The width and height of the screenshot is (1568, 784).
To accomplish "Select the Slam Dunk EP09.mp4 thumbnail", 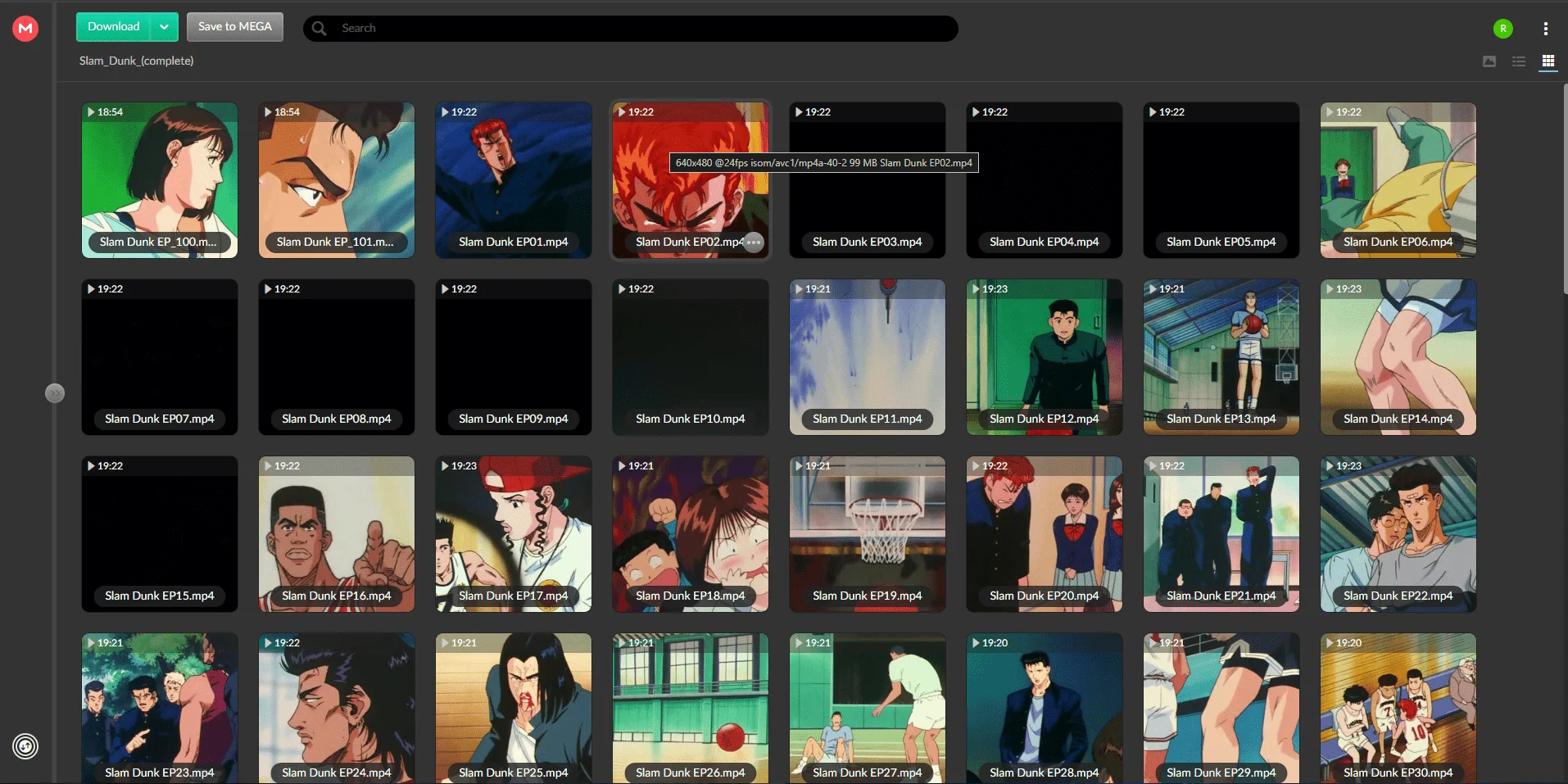I will [x=514, y=357].
